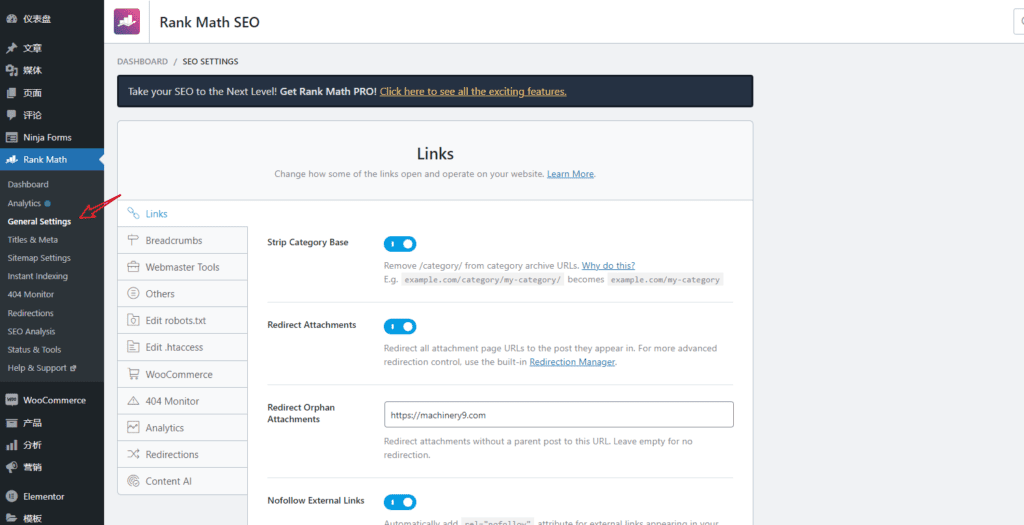Image resolution: width=1024 pixels, height=525 pixels.
Task: Open Help & Support external link
Action: click(42, 368)
